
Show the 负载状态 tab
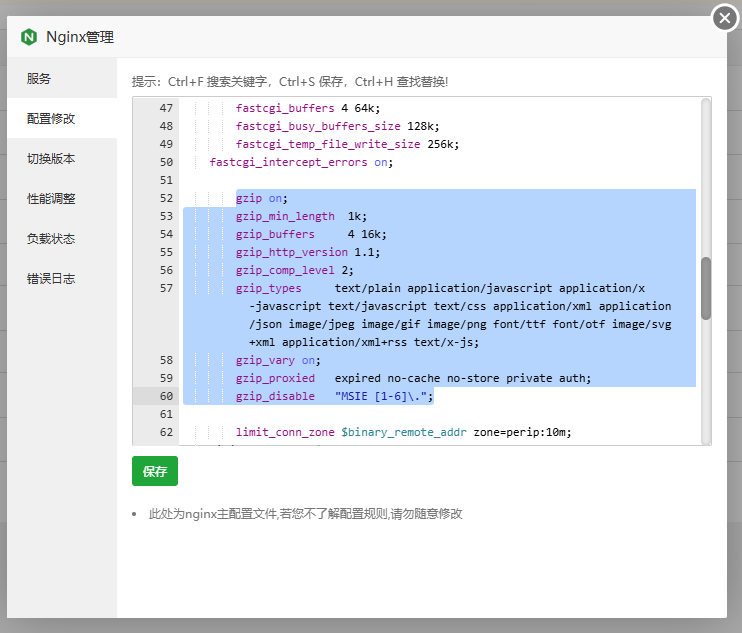pyautogui.click(x=51, y=239)
